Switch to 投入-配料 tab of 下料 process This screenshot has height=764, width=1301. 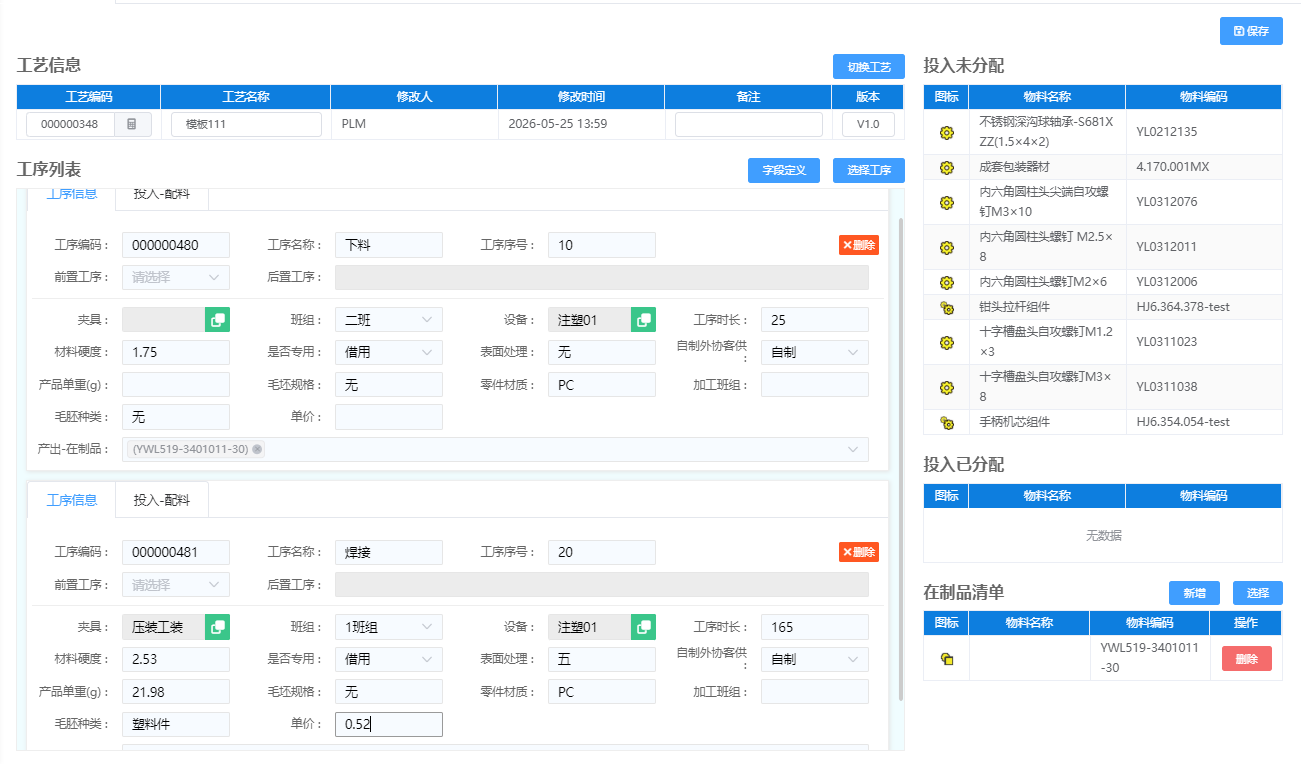click(x=162, y=195)
